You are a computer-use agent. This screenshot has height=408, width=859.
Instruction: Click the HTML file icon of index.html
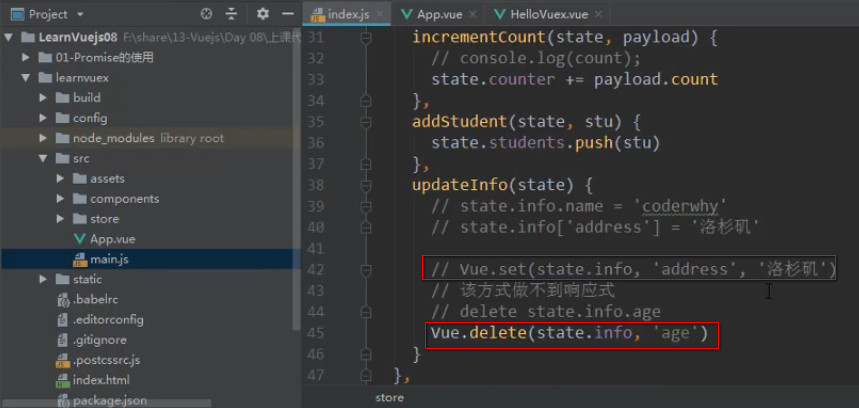62,380
